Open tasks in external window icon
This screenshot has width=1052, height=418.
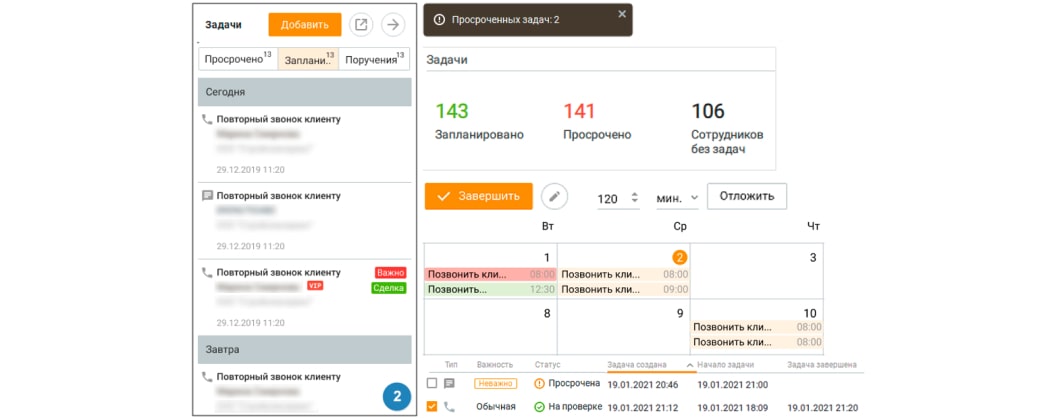point(362,25)
